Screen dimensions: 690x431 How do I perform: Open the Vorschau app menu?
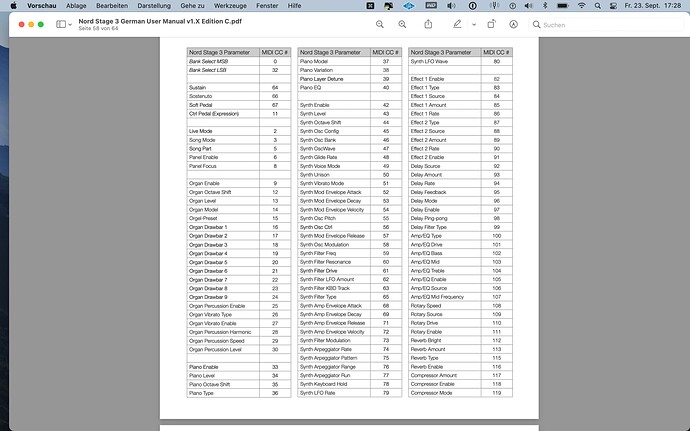42,6
